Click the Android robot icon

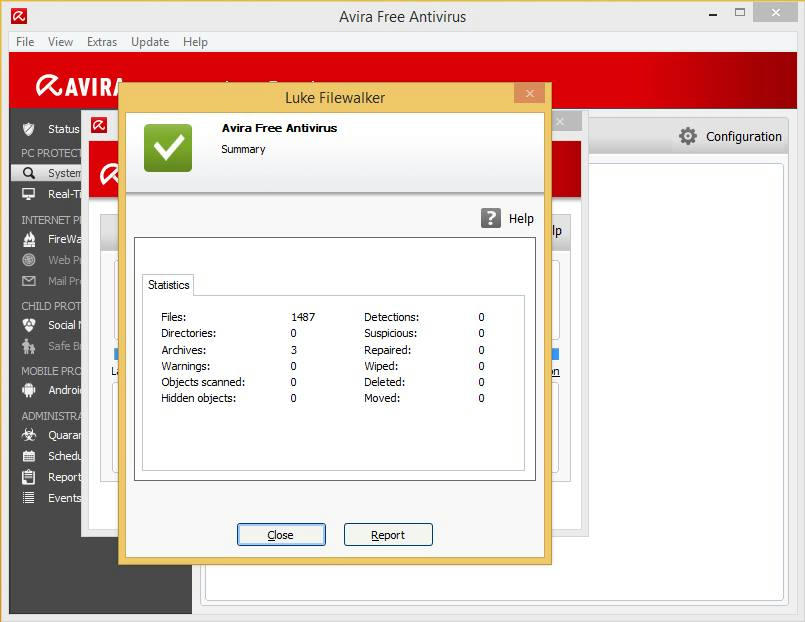[29, 390]
